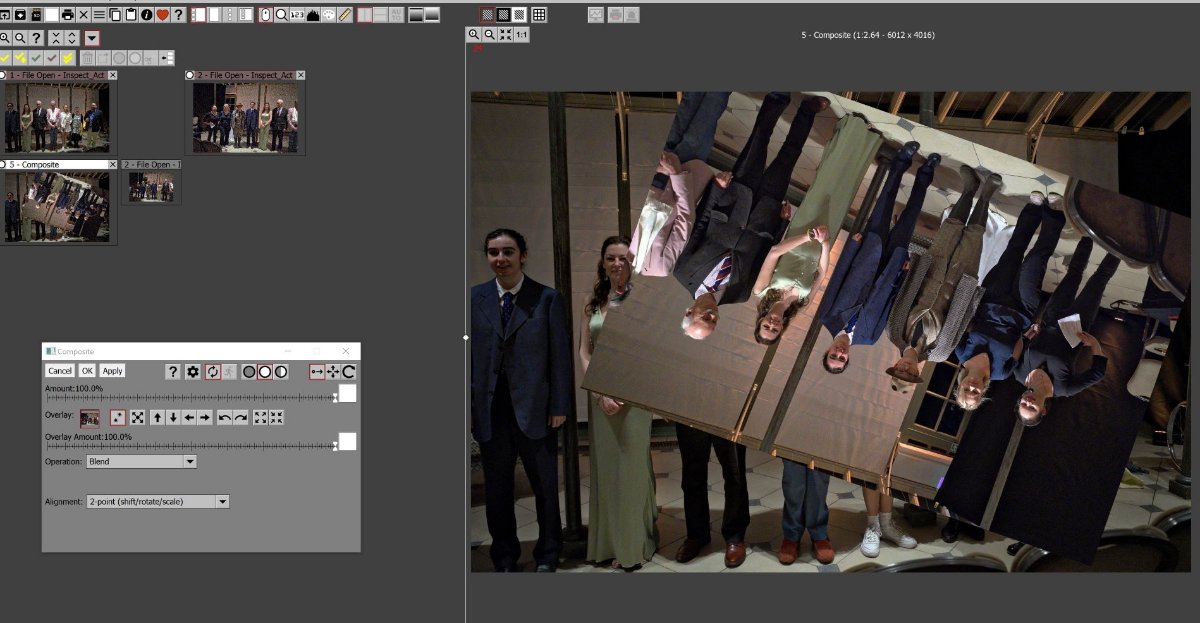Click the question mark in the Composite dialog
Viewport: 1200px width, 623px height.
173,371
